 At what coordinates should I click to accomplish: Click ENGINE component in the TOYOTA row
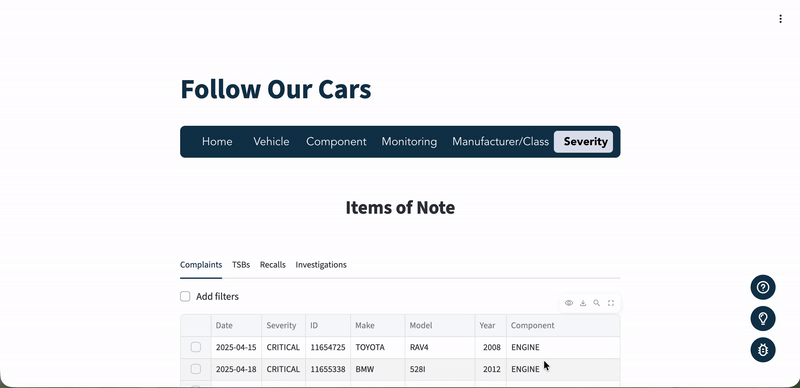click(563, 347)
